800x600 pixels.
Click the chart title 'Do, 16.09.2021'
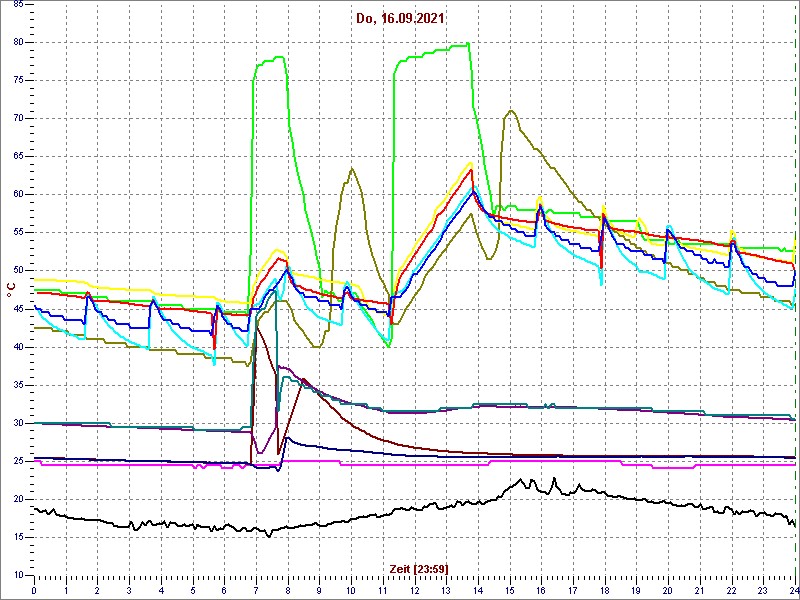point(401,19)
